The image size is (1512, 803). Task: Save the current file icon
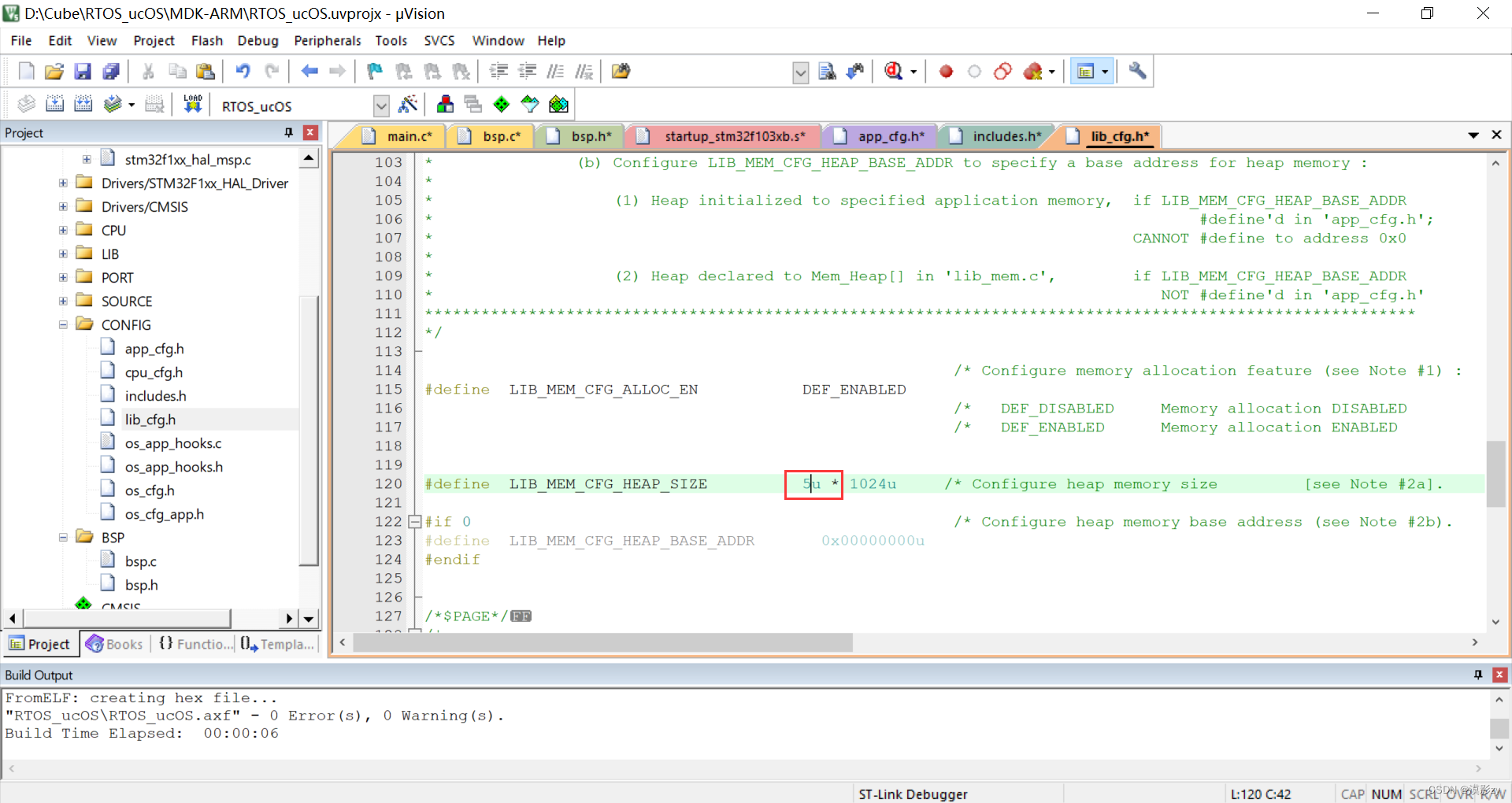[83, 72]
